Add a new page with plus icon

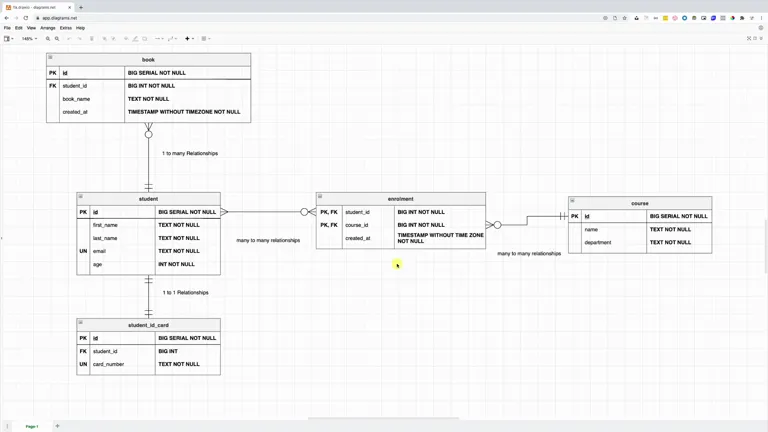click(x=57, y=426)
